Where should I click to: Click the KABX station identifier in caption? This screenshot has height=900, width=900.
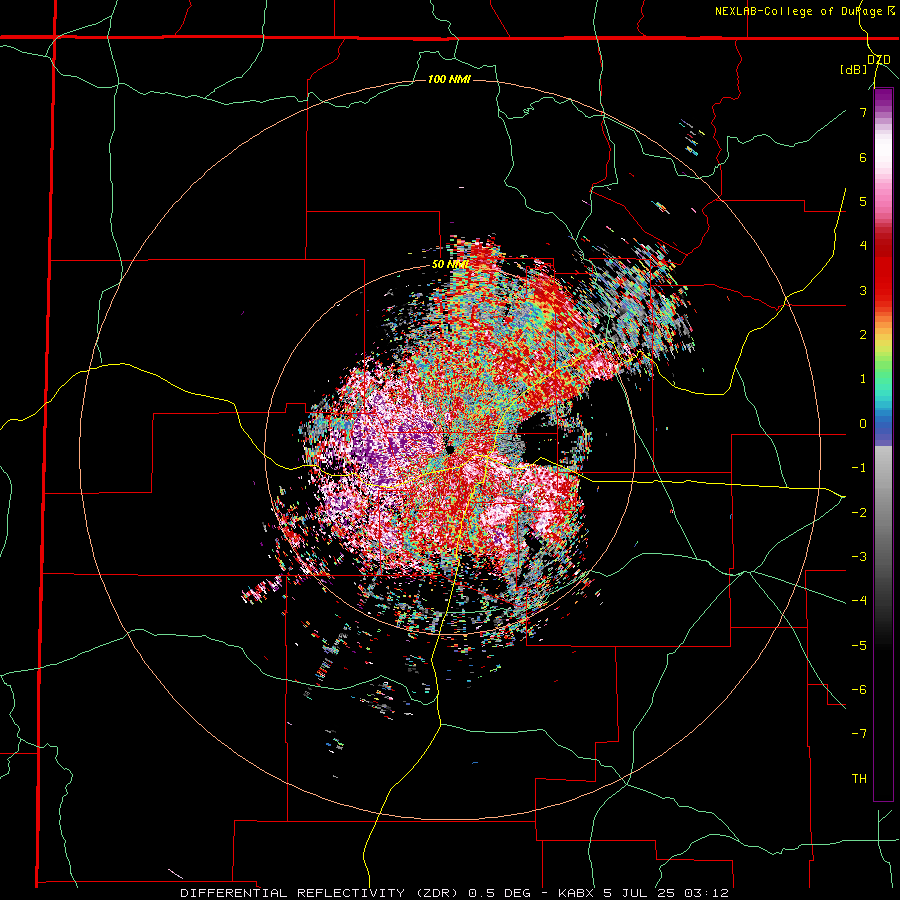[x=576, y=893]
